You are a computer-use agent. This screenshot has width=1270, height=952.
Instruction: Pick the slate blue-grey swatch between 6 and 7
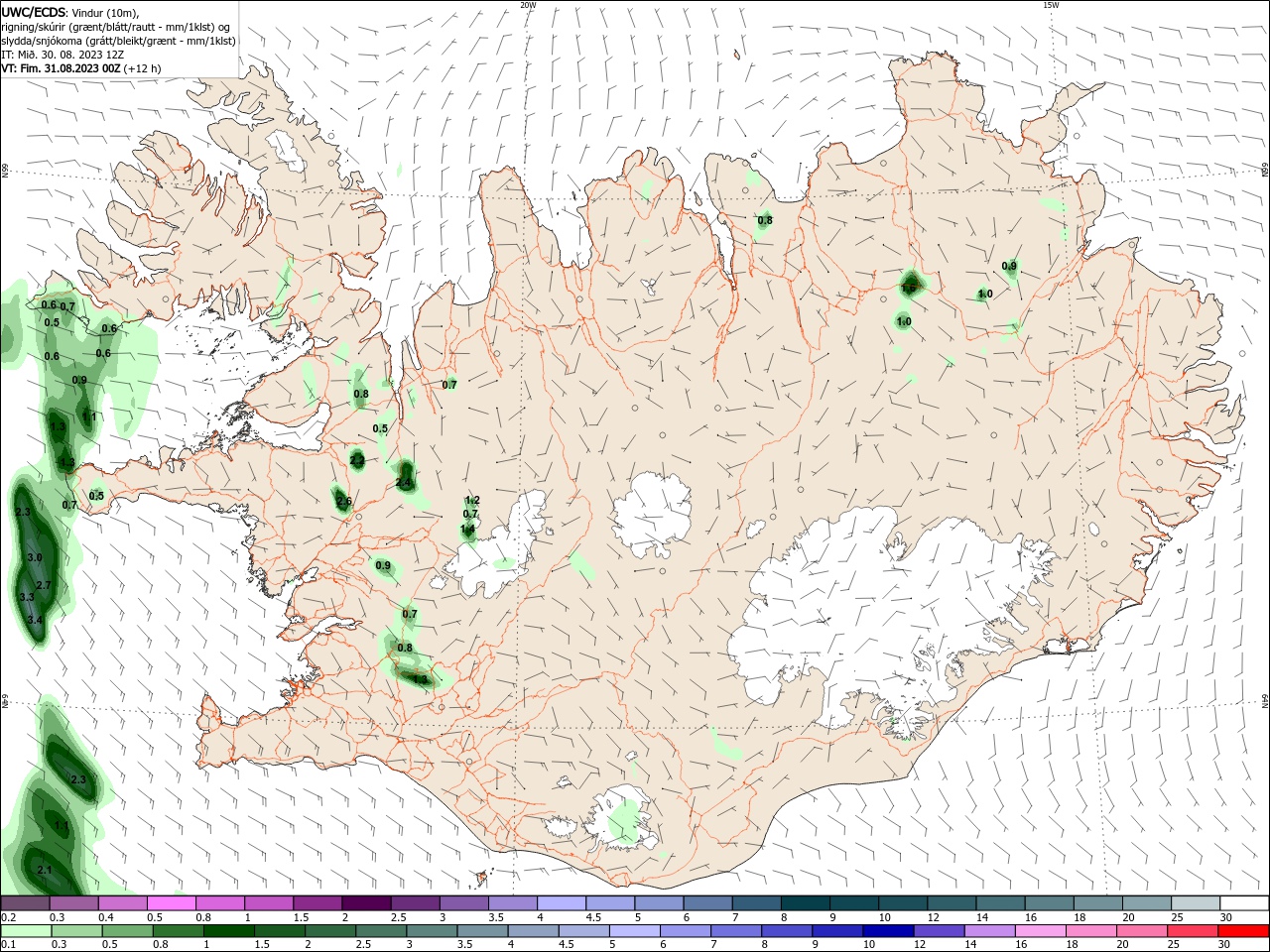(x=708, y=903)
